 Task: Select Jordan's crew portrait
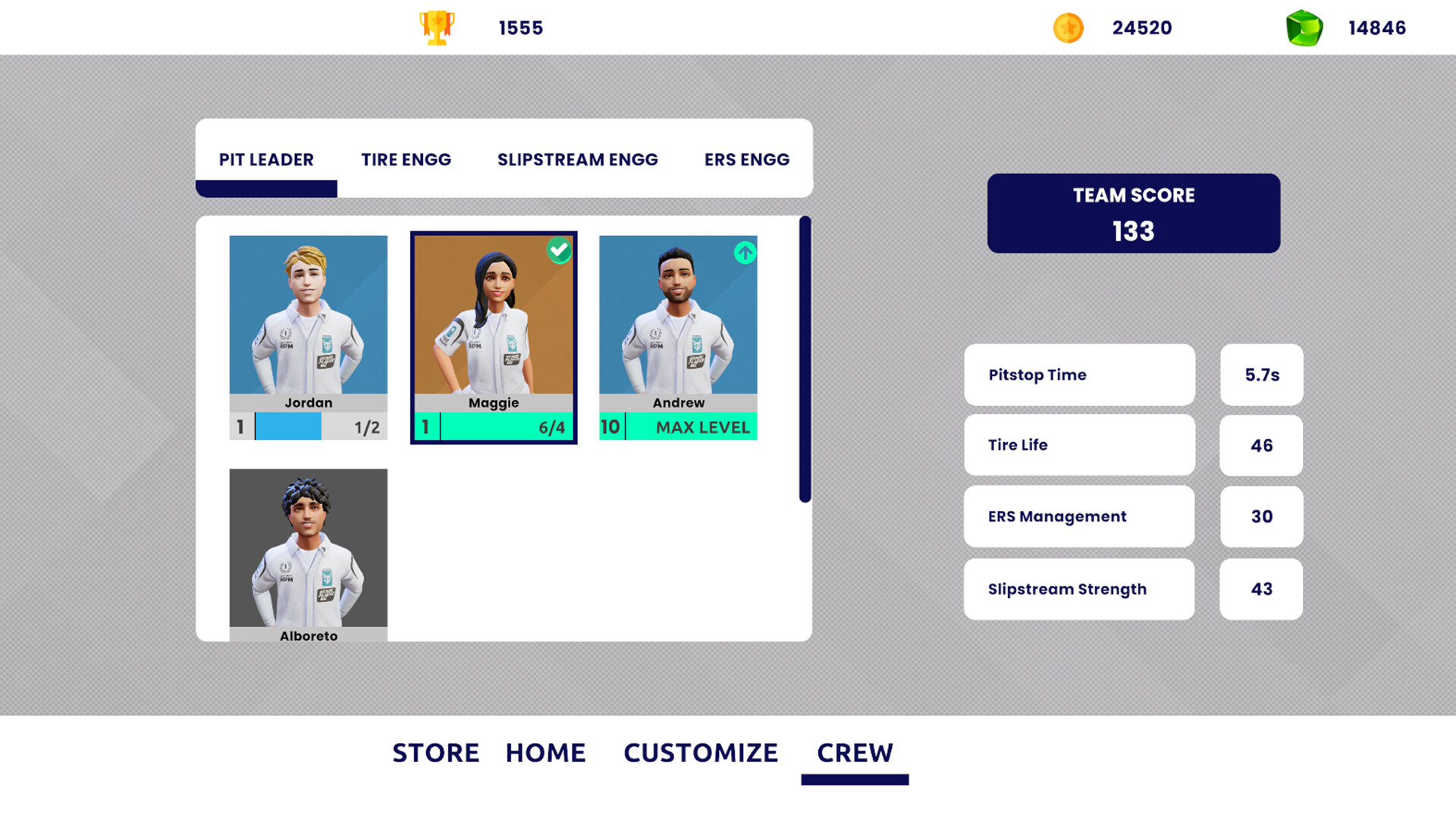click(308, 315)
